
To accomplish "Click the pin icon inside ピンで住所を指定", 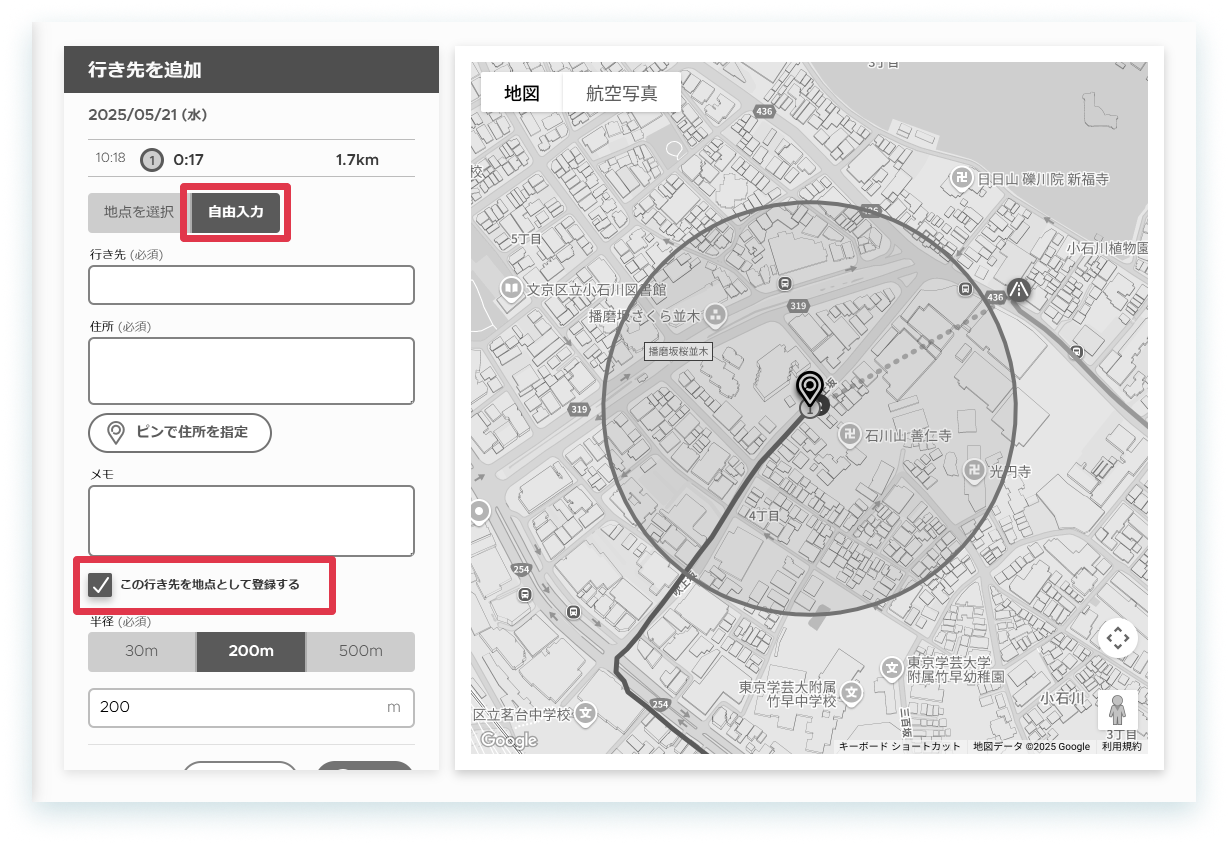I will pos(116,432).
